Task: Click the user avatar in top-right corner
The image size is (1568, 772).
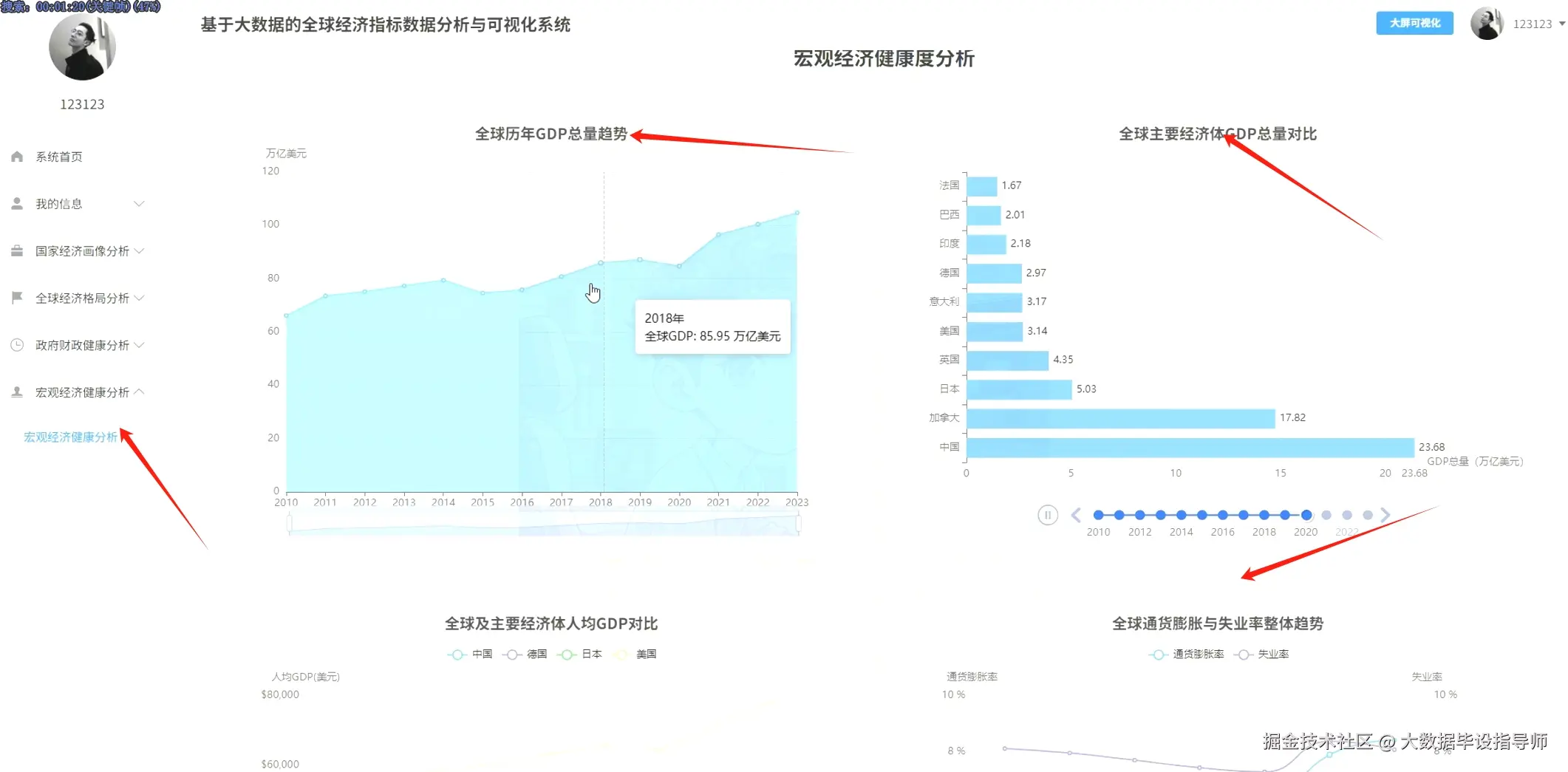Action: (1487, 23)
